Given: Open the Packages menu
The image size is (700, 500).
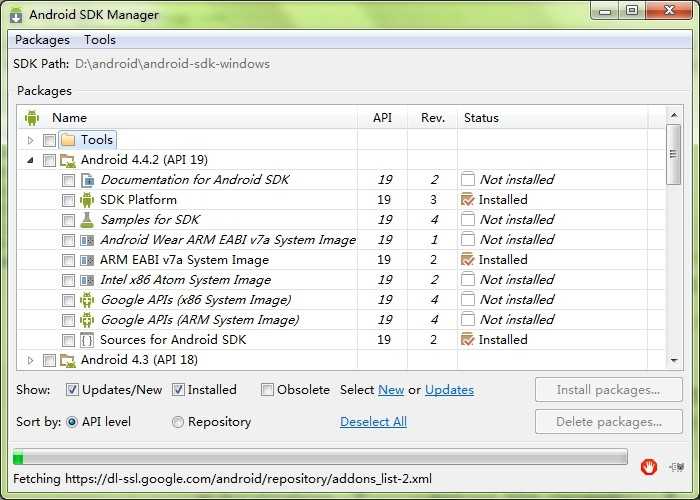Looking at the screenshot, I should pyautogui.click(x=42, y=40).
